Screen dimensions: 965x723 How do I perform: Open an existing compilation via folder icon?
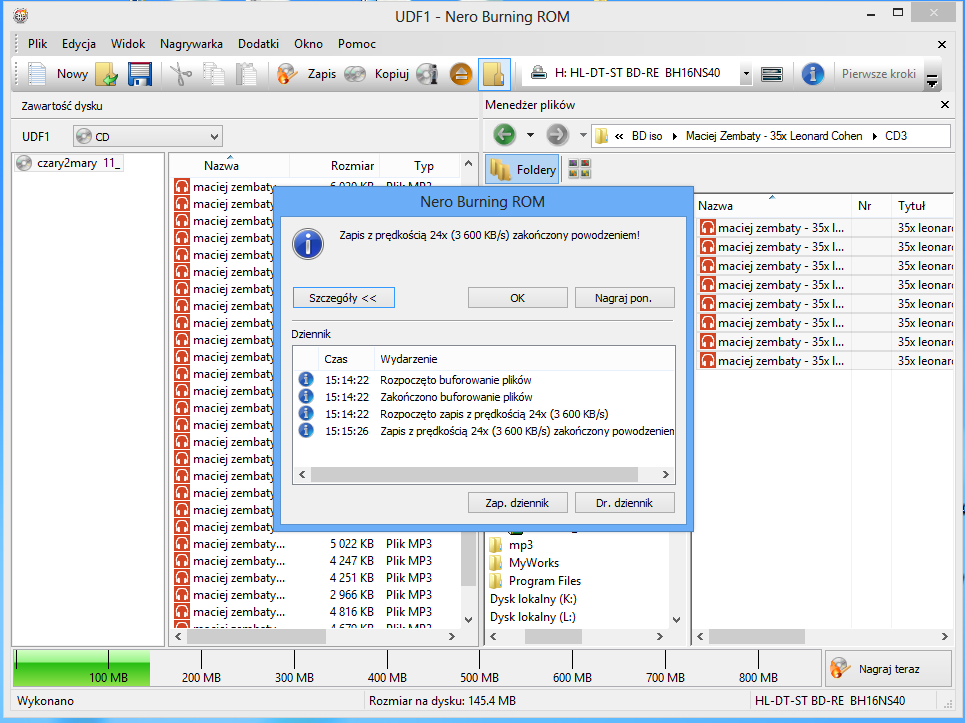pyautogui.click(x=107, y=74)
